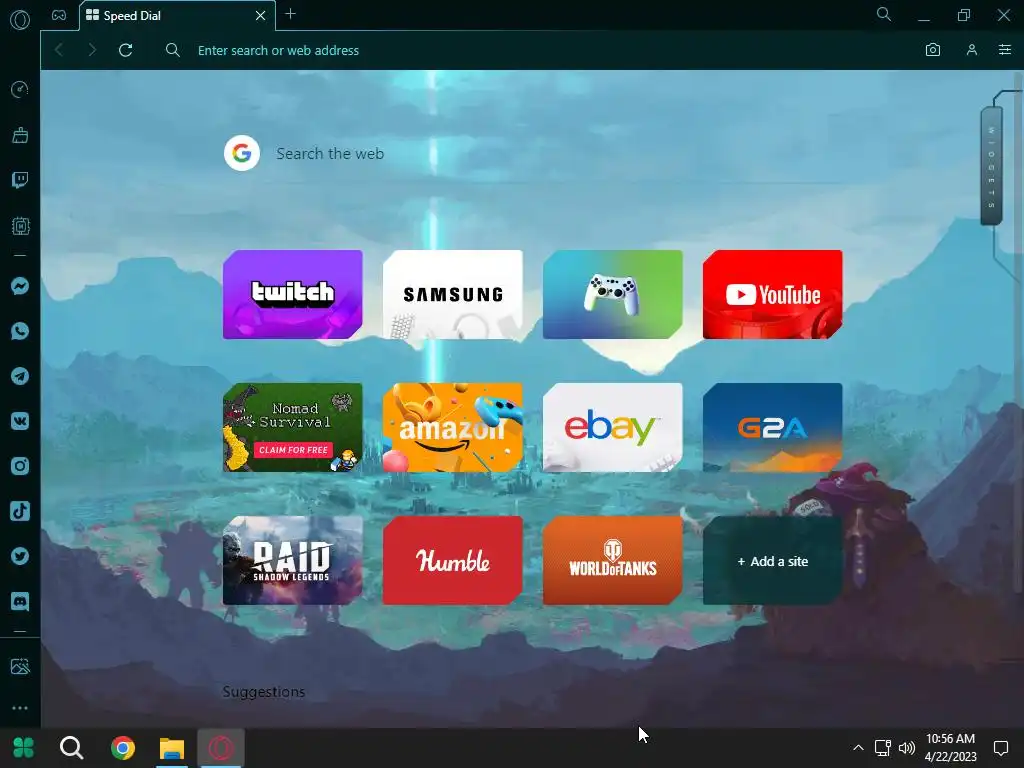The image size is (1024, 768).
Task: Open the Nomad Survival tile
Action: coord(293,428)
